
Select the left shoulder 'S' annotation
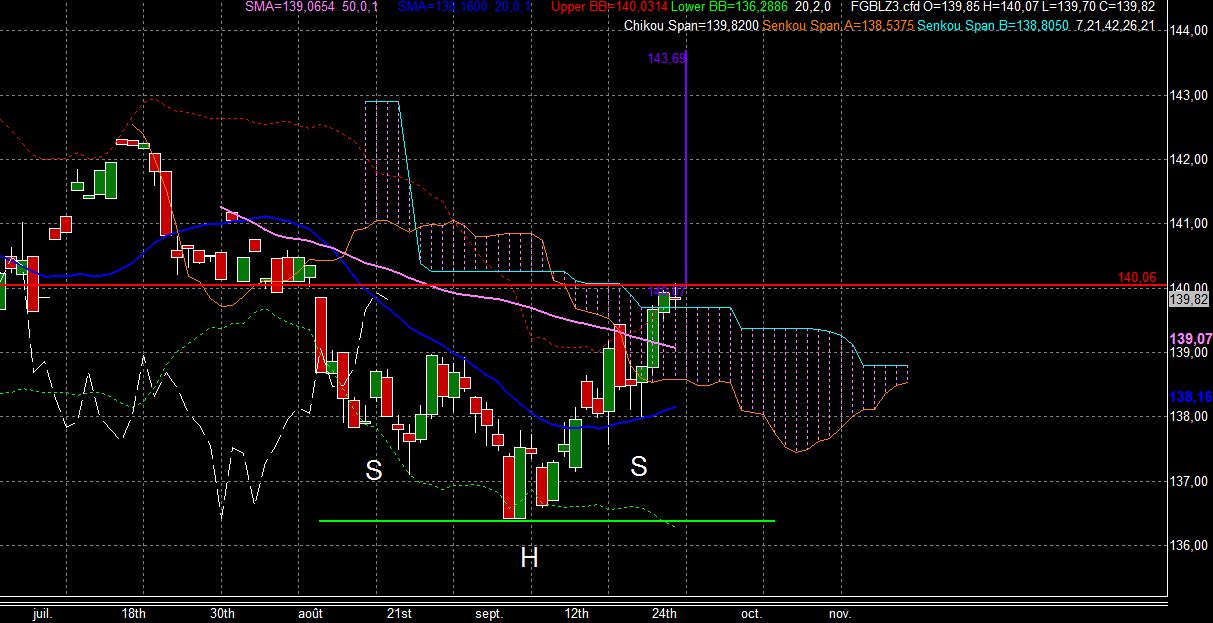(x=374, y=470)
